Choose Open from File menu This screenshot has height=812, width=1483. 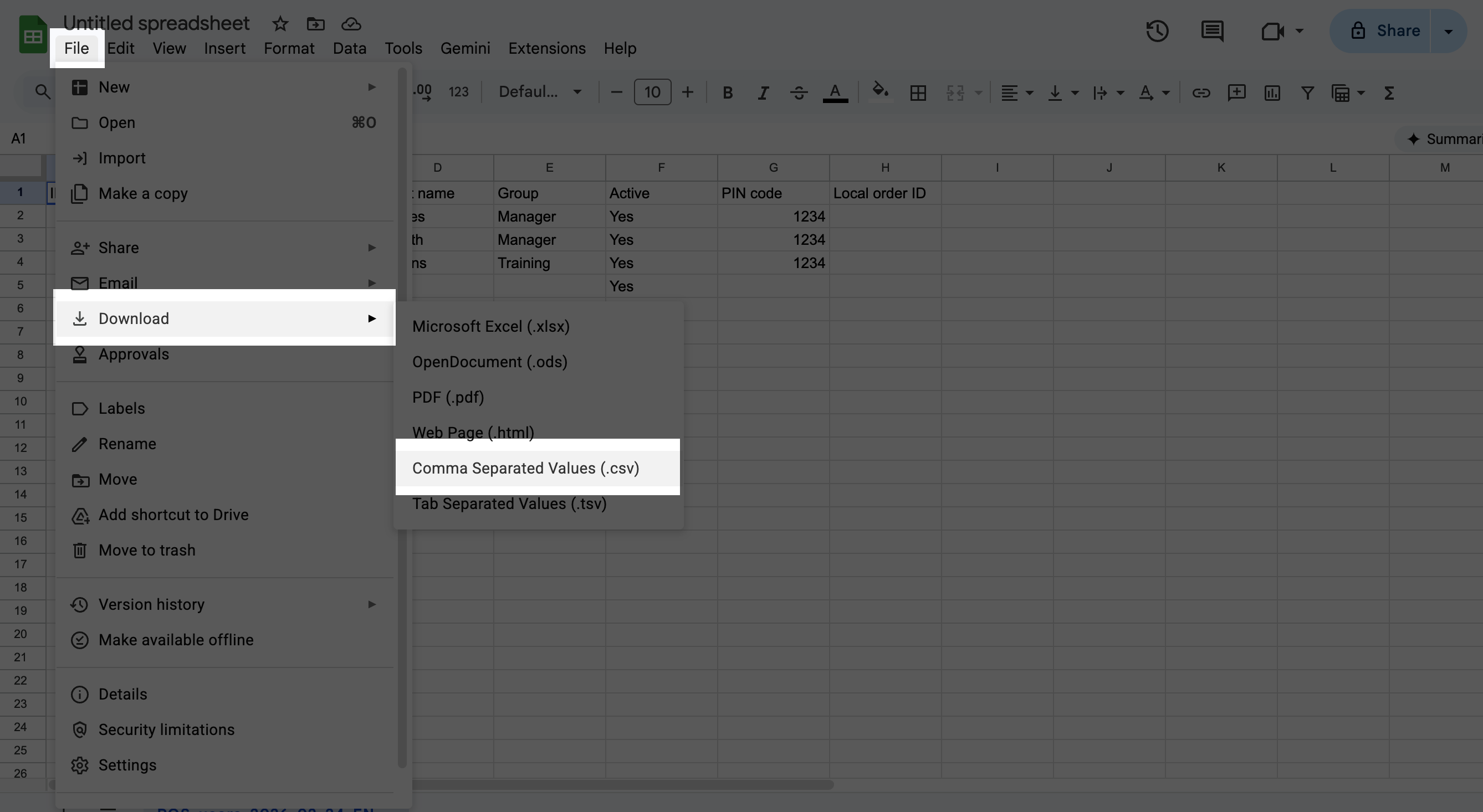pos(224,122)
